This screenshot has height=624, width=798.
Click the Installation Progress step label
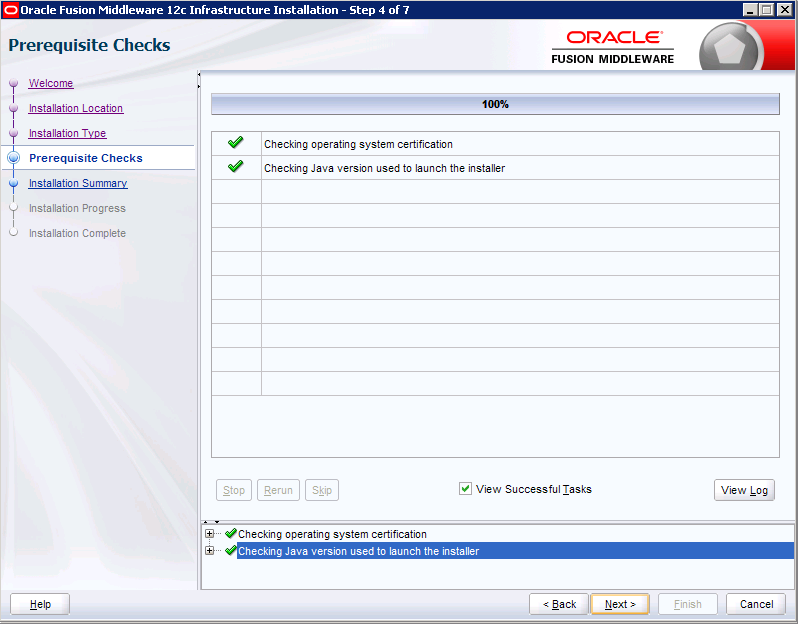(x=77, y=208)
